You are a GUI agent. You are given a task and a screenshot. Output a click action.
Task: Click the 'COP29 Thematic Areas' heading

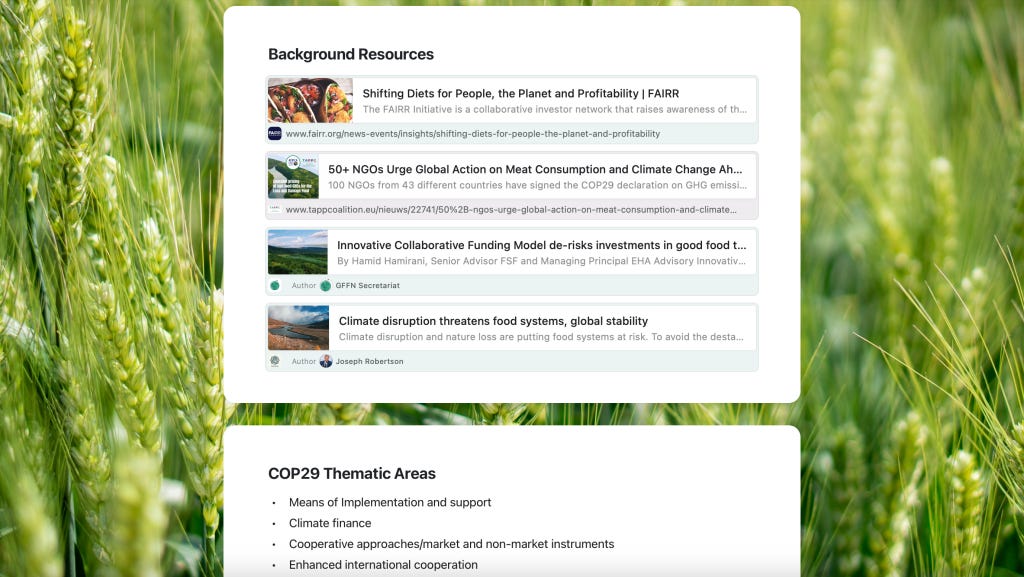[352, 473]
